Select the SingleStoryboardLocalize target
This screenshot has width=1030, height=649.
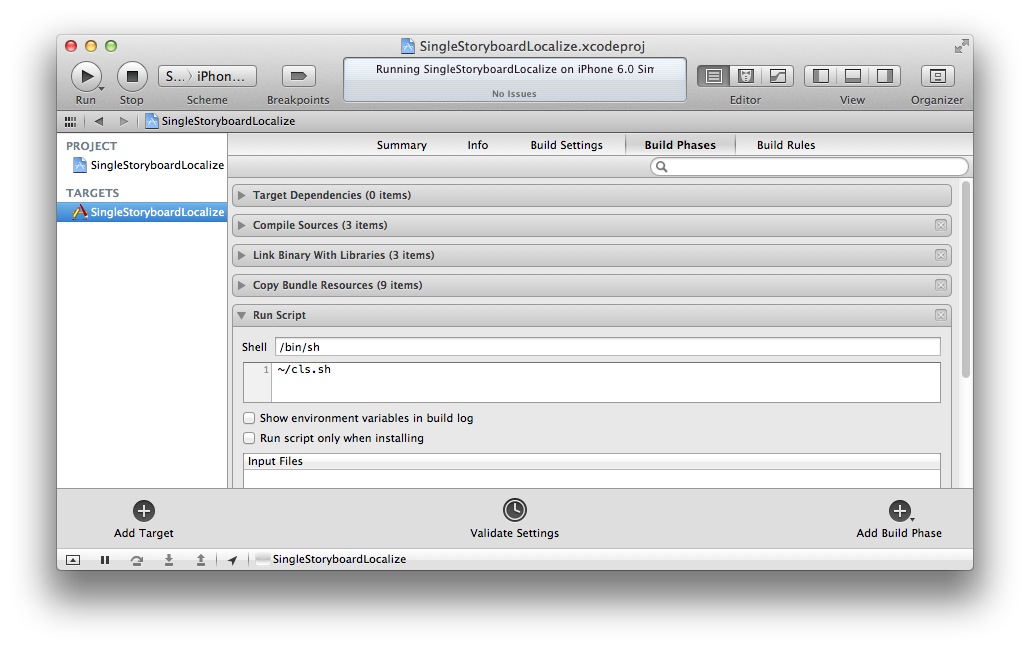point(142,212)
